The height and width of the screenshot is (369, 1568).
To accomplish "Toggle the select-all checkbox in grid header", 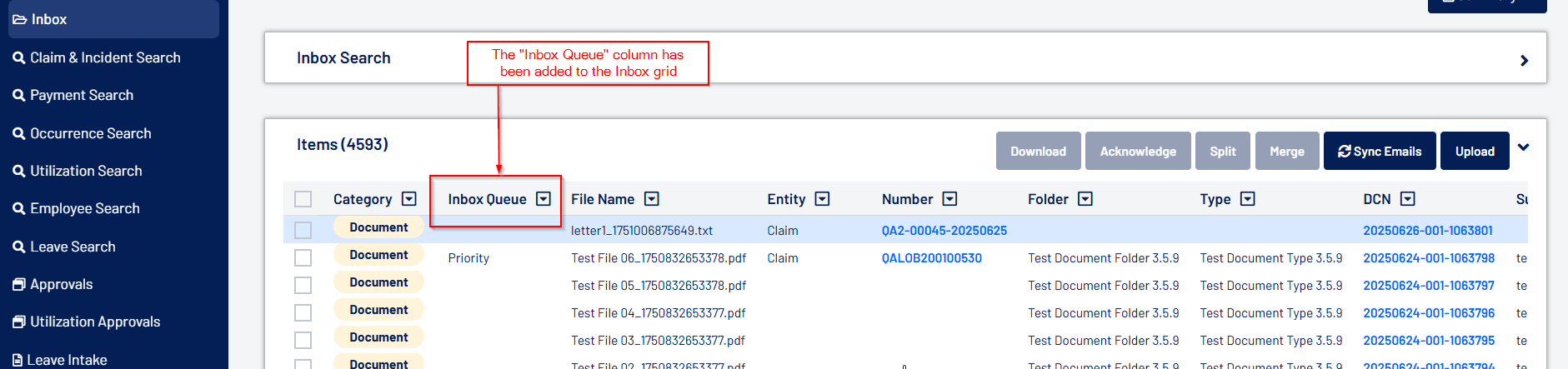I will [x=303, y=199].
